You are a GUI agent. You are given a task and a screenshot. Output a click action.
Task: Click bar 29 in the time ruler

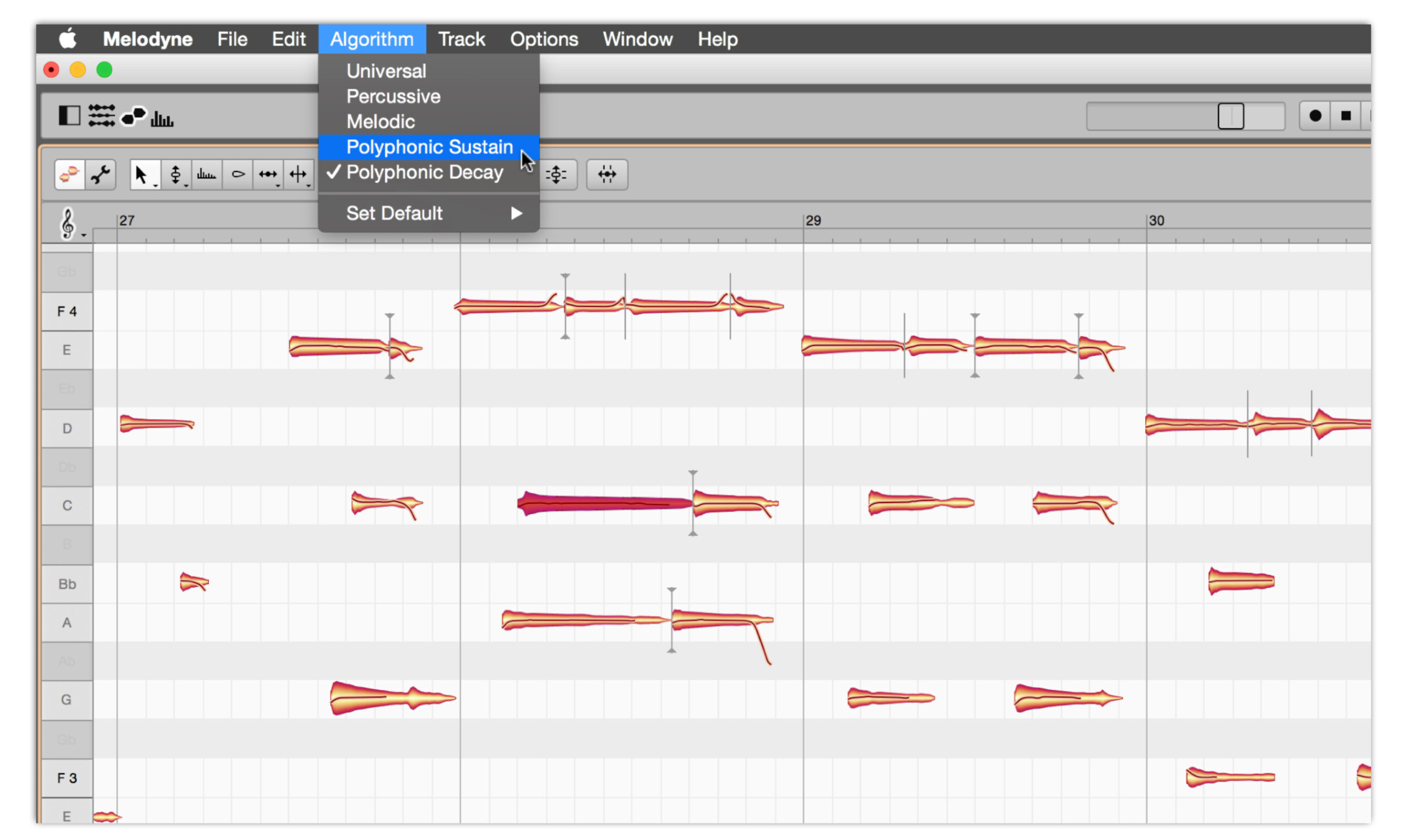813,221
